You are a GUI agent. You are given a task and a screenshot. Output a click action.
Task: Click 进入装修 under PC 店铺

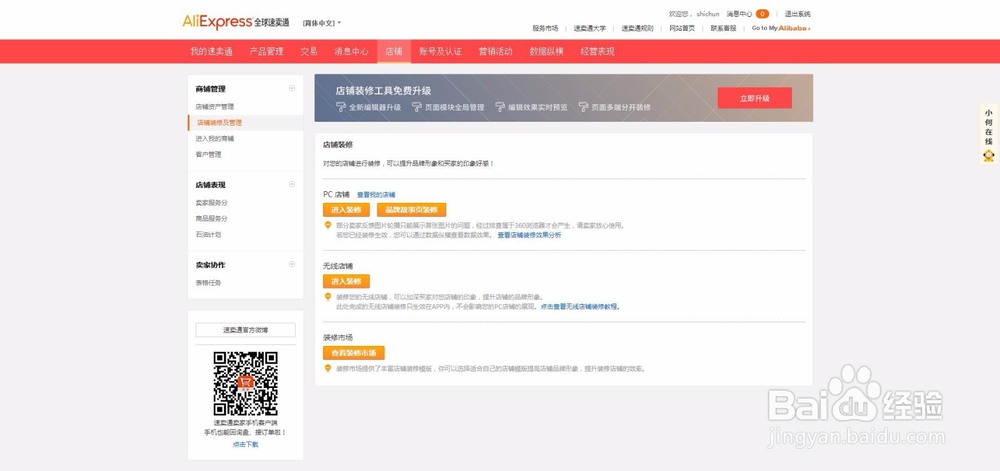(346, 210)
